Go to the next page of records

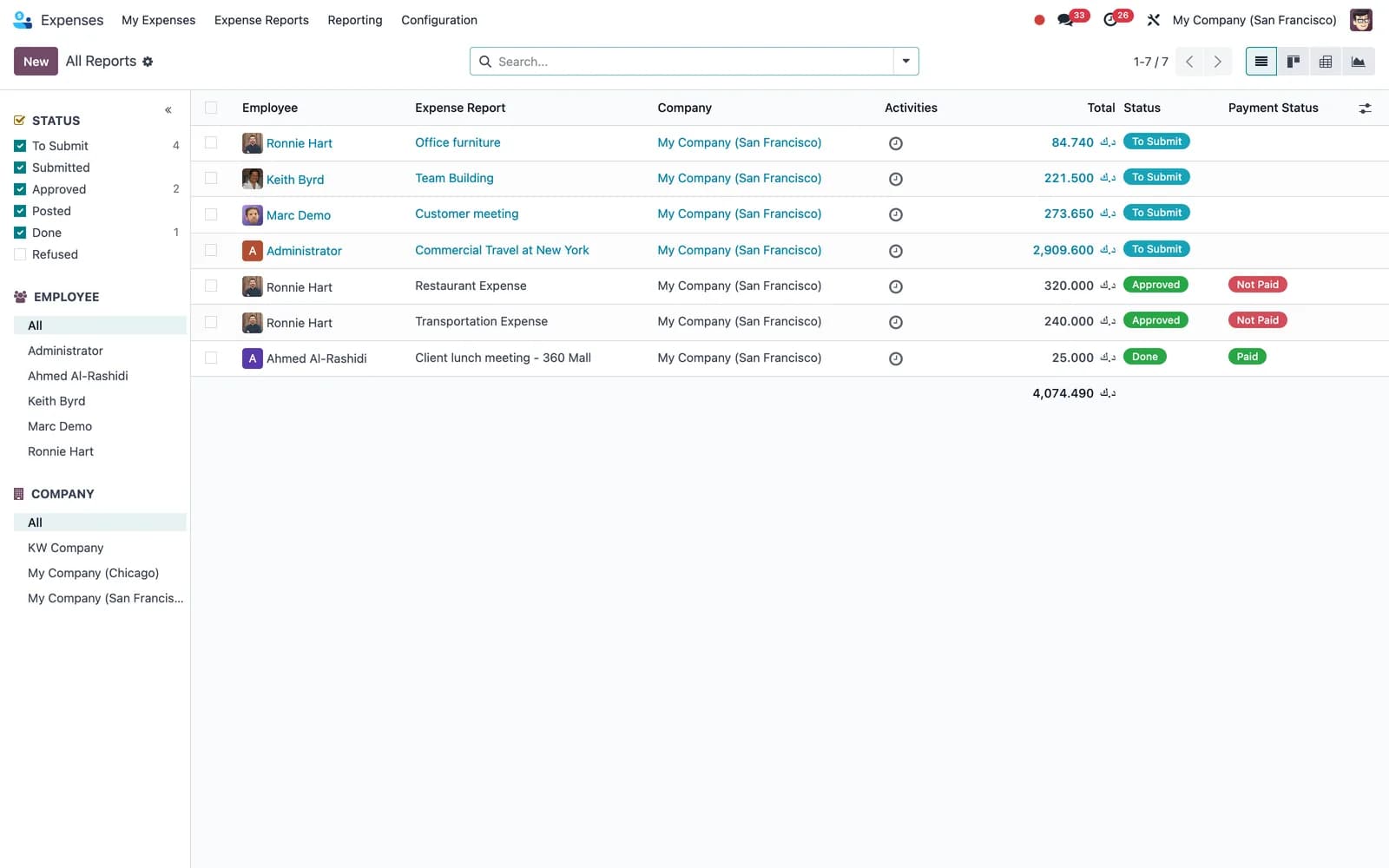click(x=1218, y=62)
